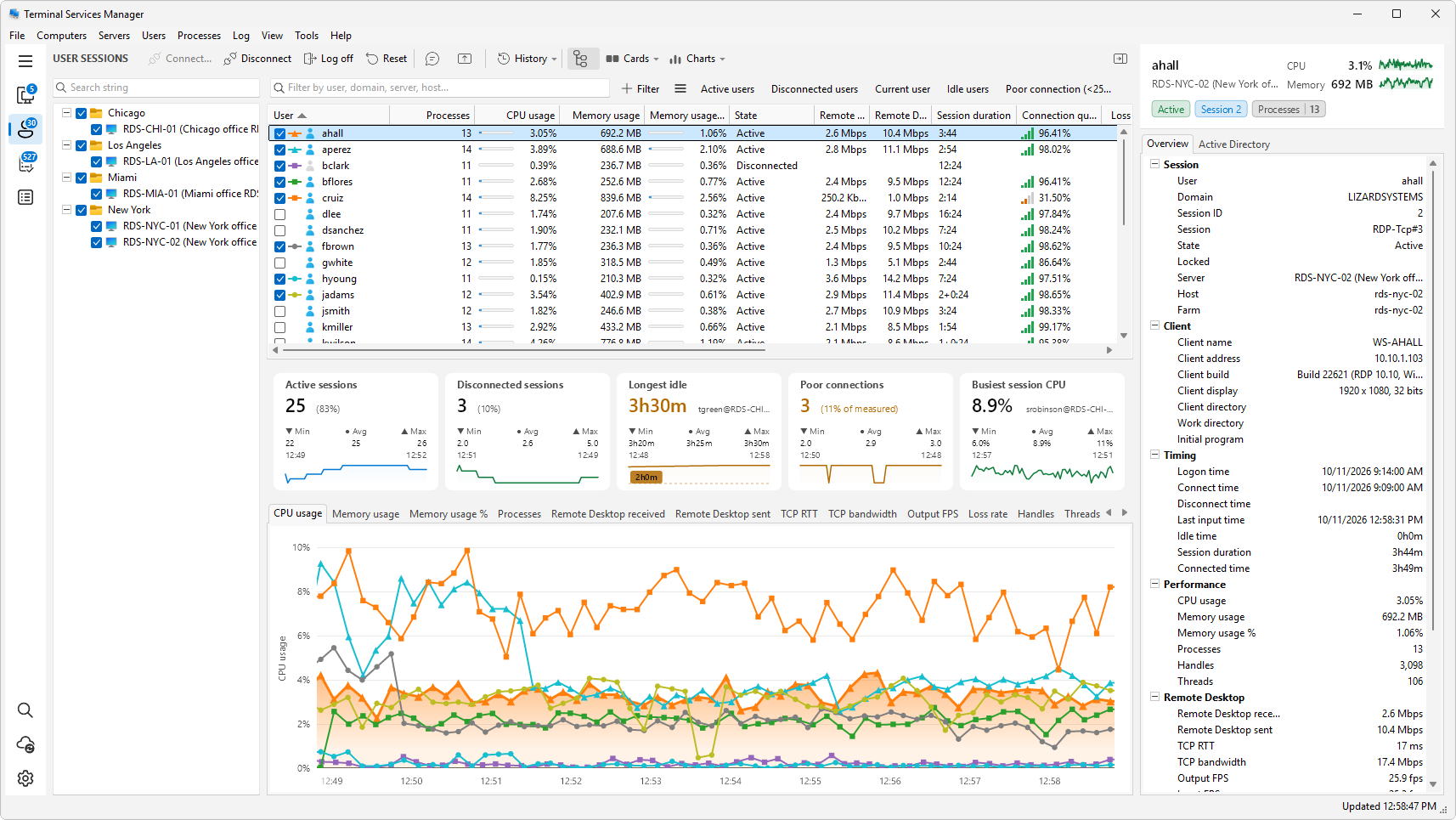Switch to the Memory usage chart tab
The width and height of the screenshot is (1456, 820).
coord(365,514)
